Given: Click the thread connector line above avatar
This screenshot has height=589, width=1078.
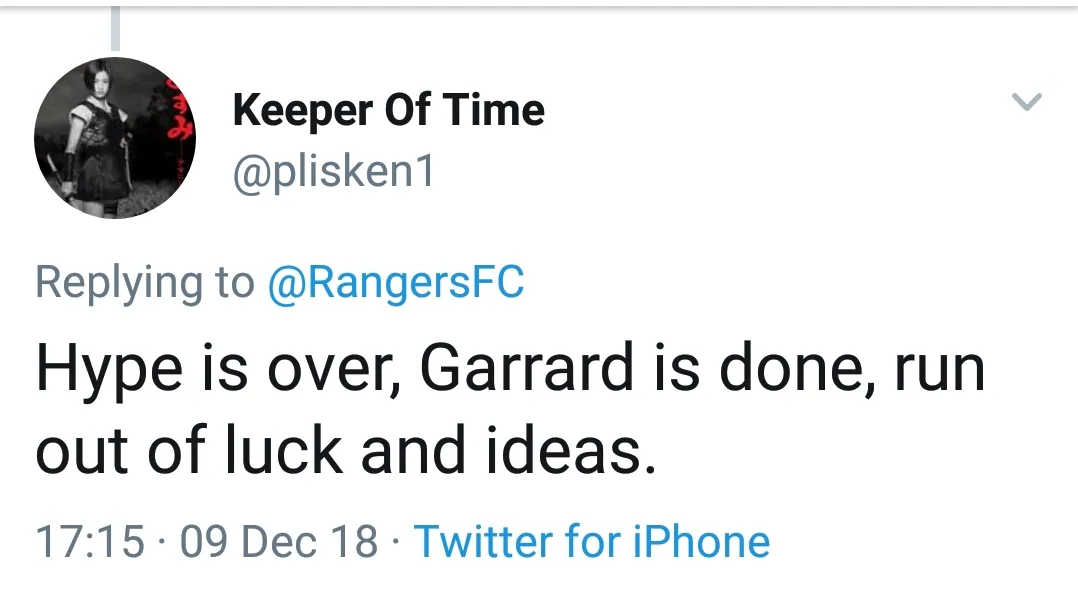Looking at the screenshot, I should [115, 28].
